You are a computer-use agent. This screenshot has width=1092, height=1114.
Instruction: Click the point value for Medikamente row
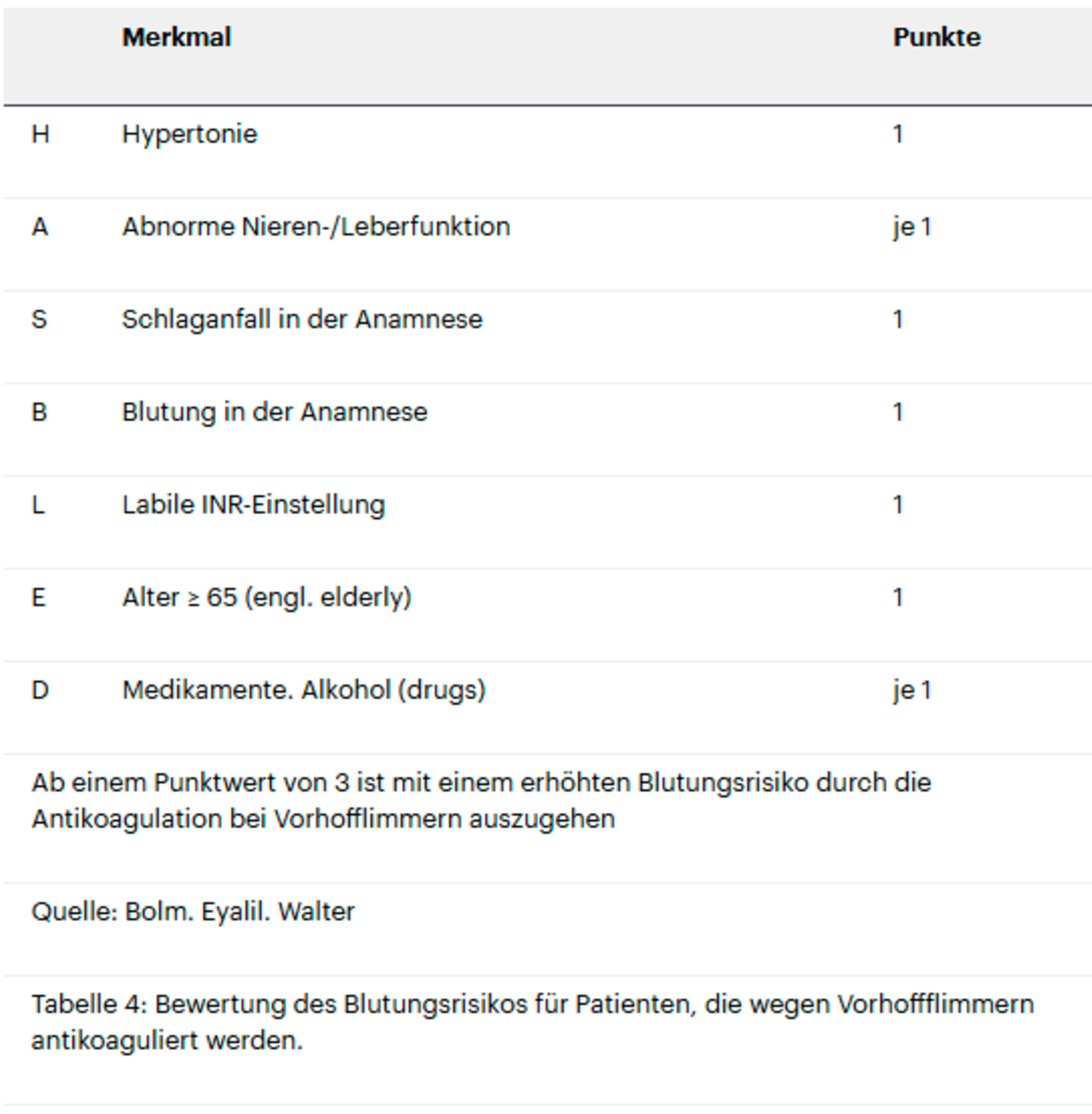[x=912, y=690]
